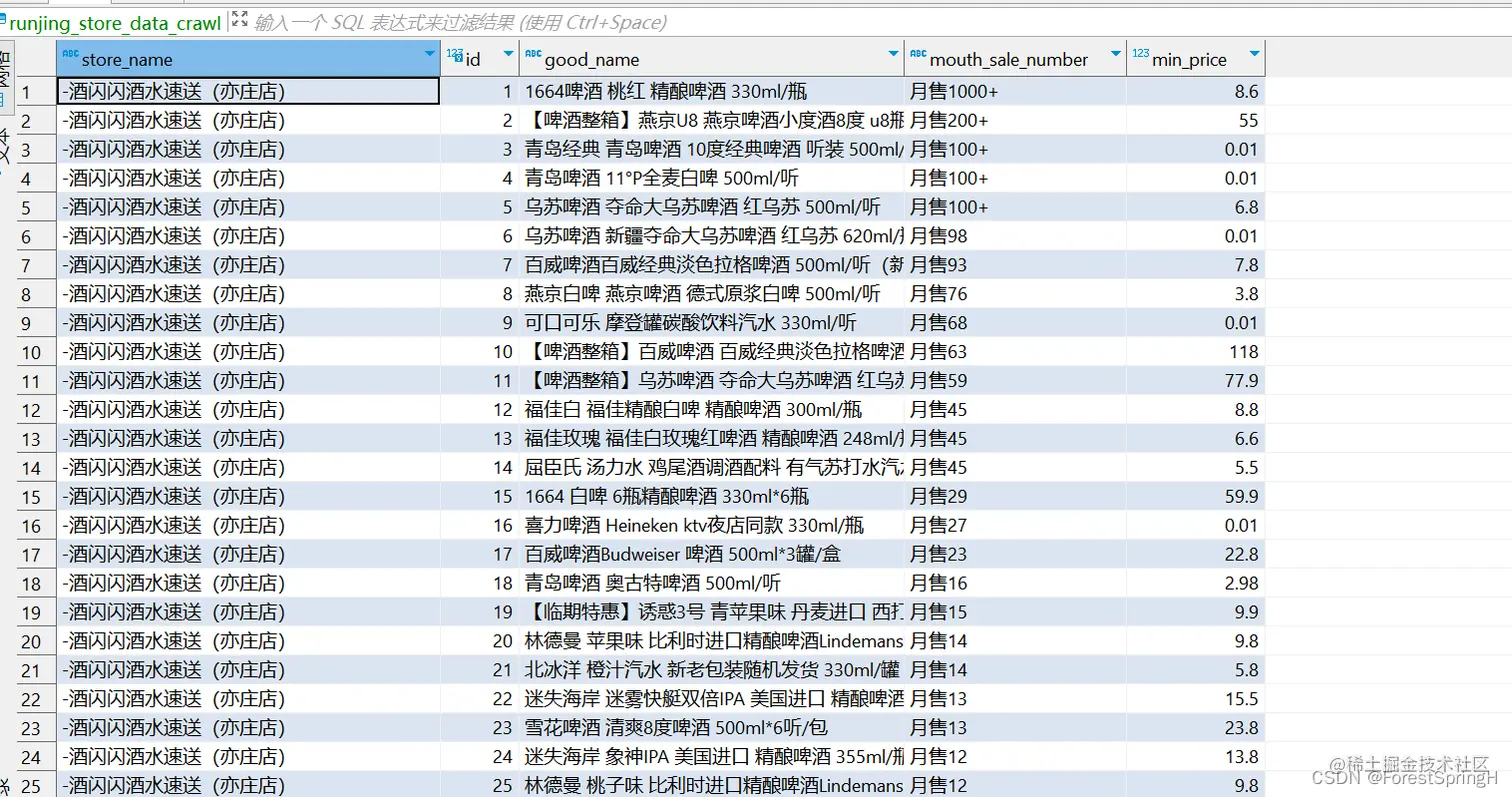Click the '月售1000+' sales cell
The width and height of the screenshot is (1512, 797).
point(1015,92)
